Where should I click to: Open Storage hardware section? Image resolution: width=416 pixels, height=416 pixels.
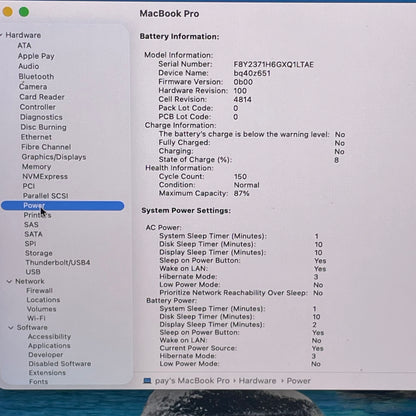click(39, 253)
